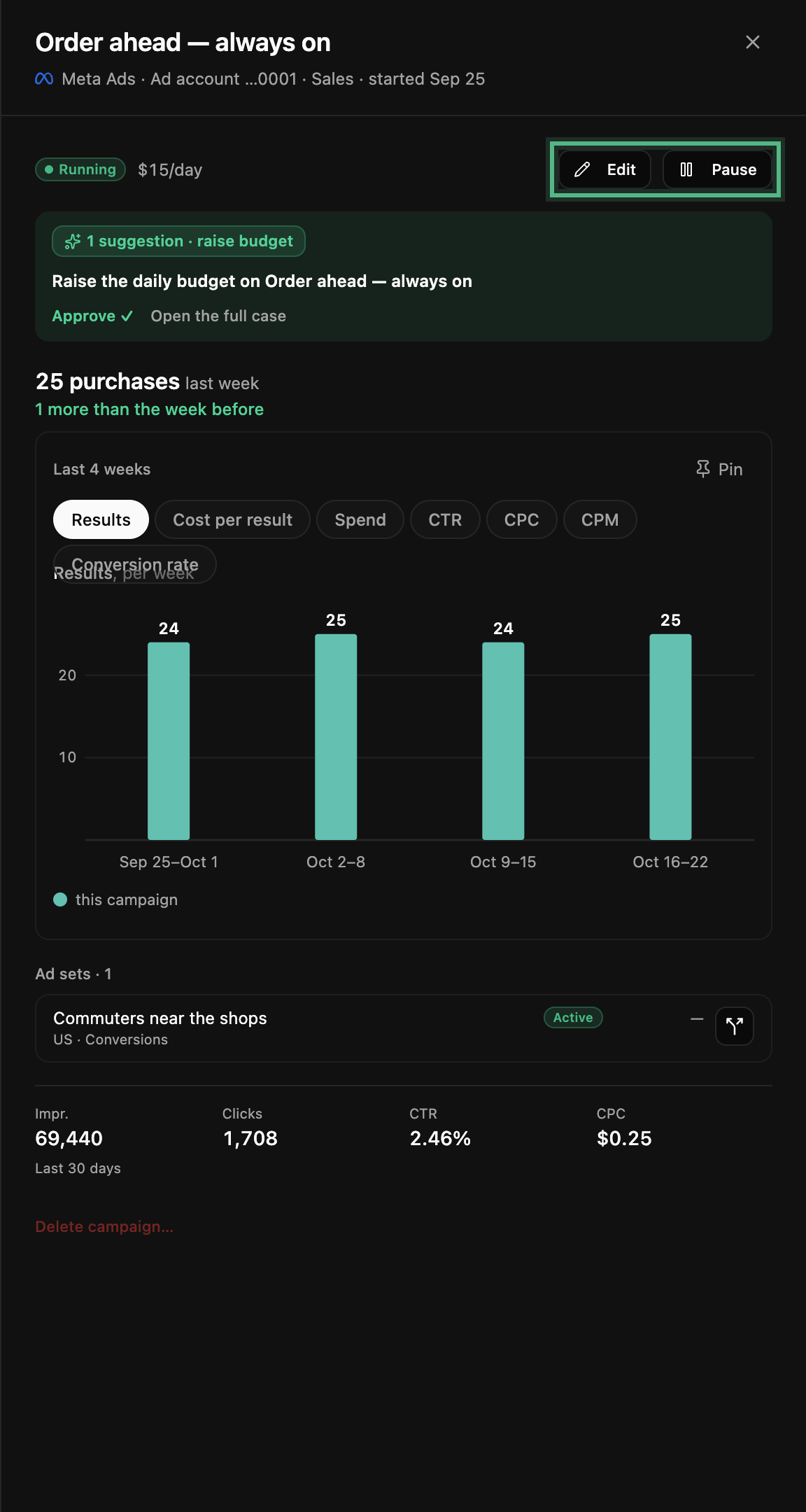
Task: Switch to Cost per result tab
Action: (x=233, y=519)
